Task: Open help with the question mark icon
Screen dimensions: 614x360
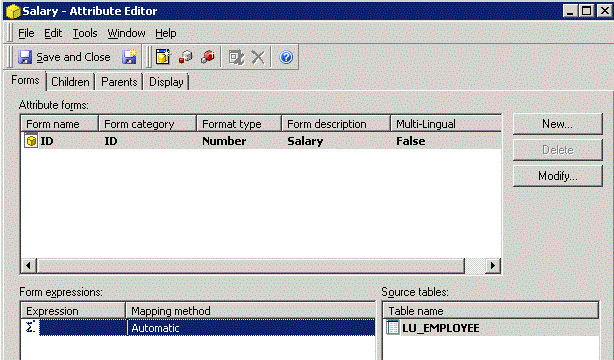Action: (286, 58)
